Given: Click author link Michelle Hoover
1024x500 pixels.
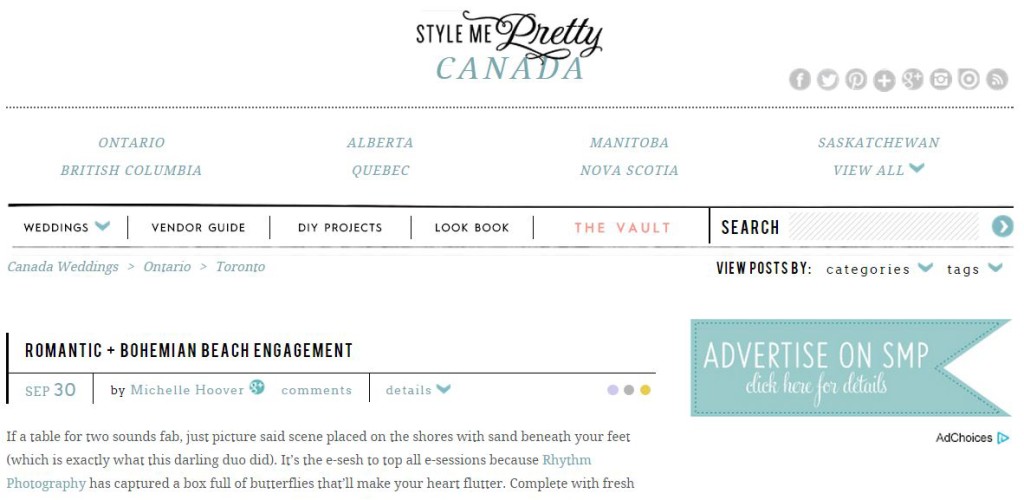Looking at the screenshot, I should point(187,390).
